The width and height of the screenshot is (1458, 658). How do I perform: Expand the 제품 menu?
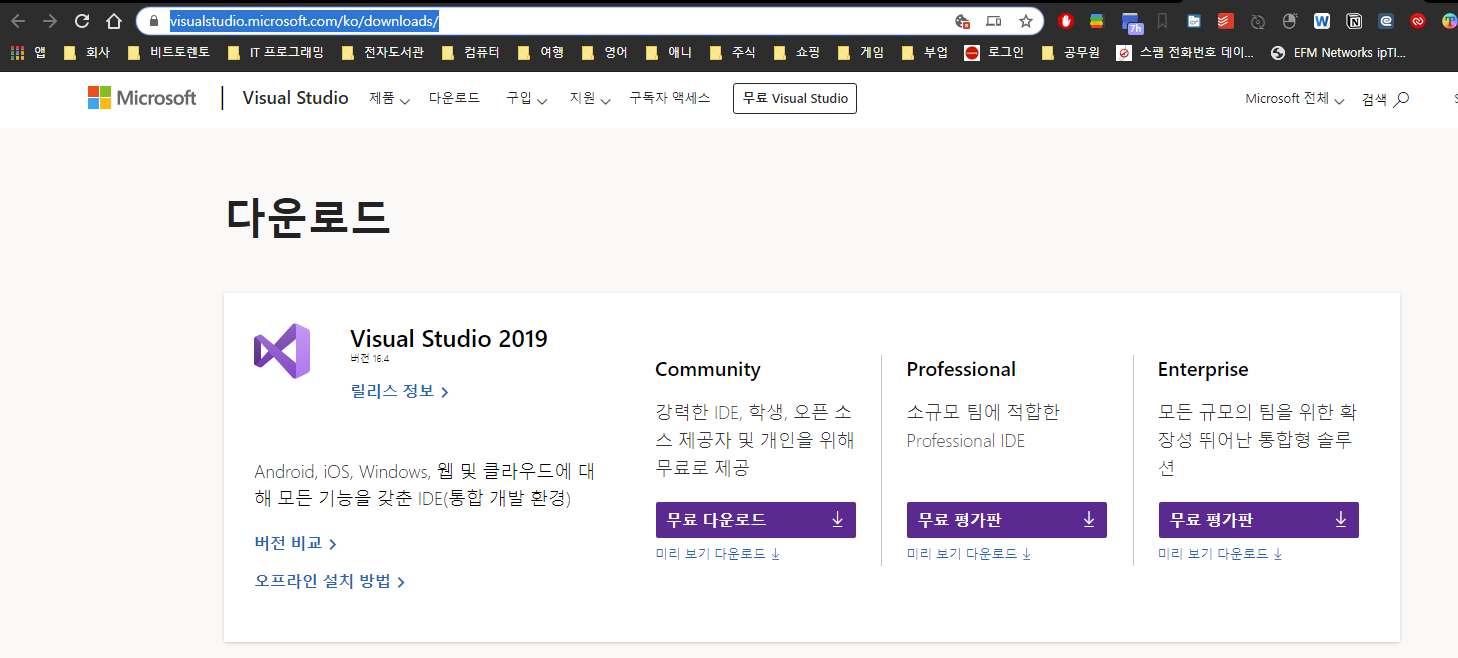pos(389,99)
